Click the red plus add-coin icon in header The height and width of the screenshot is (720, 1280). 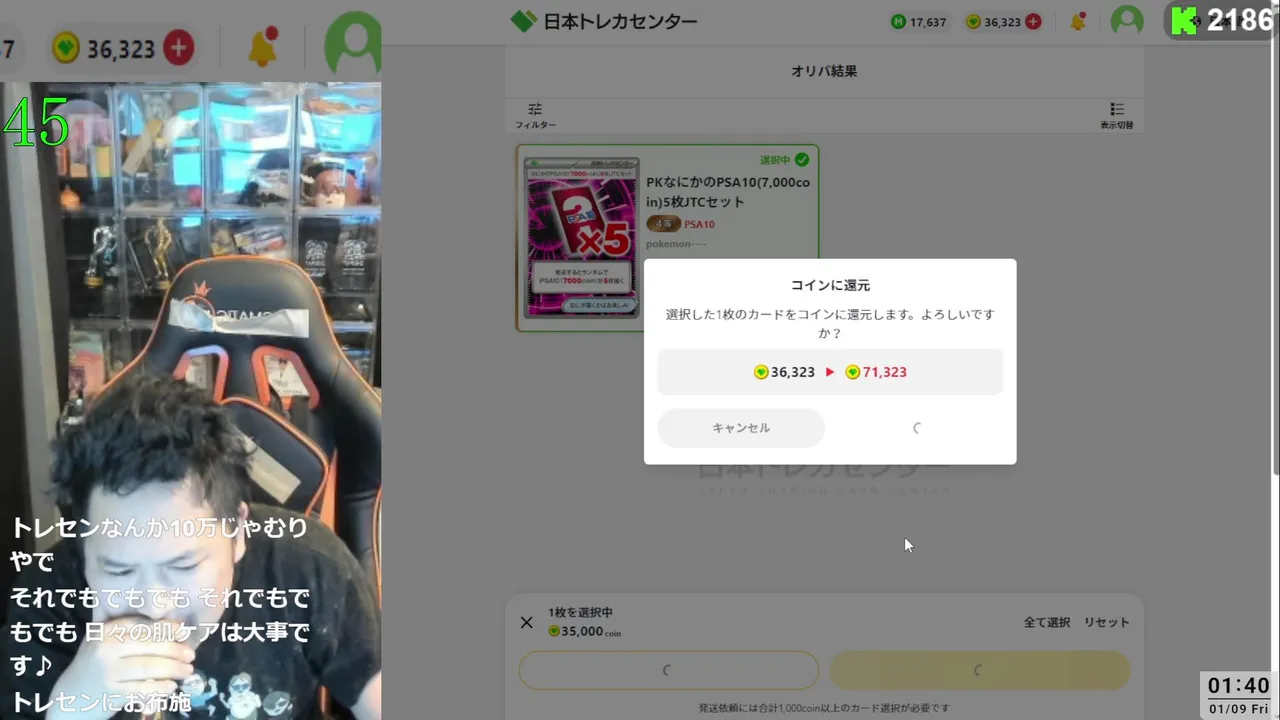pos(1033,21)
